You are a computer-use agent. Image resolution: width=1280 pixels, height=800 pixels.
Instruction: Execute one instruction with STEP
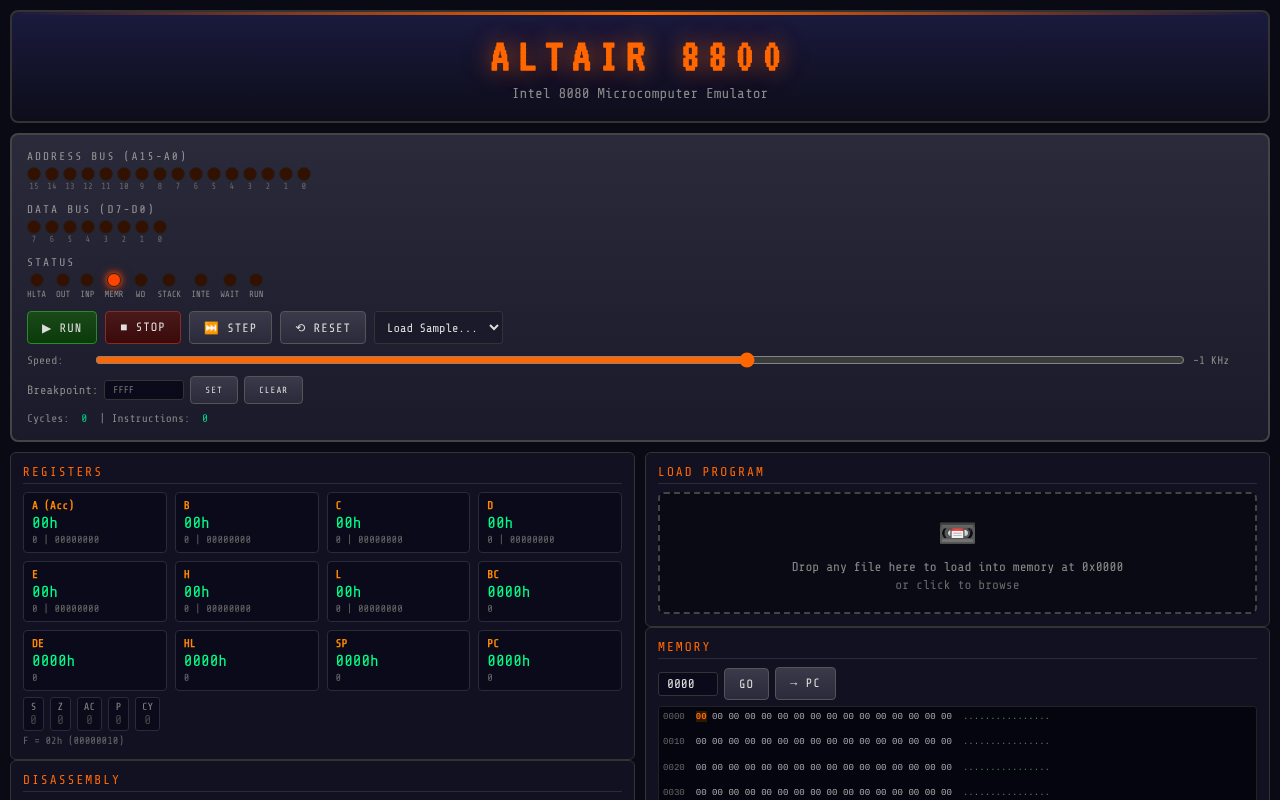point(230,328)
